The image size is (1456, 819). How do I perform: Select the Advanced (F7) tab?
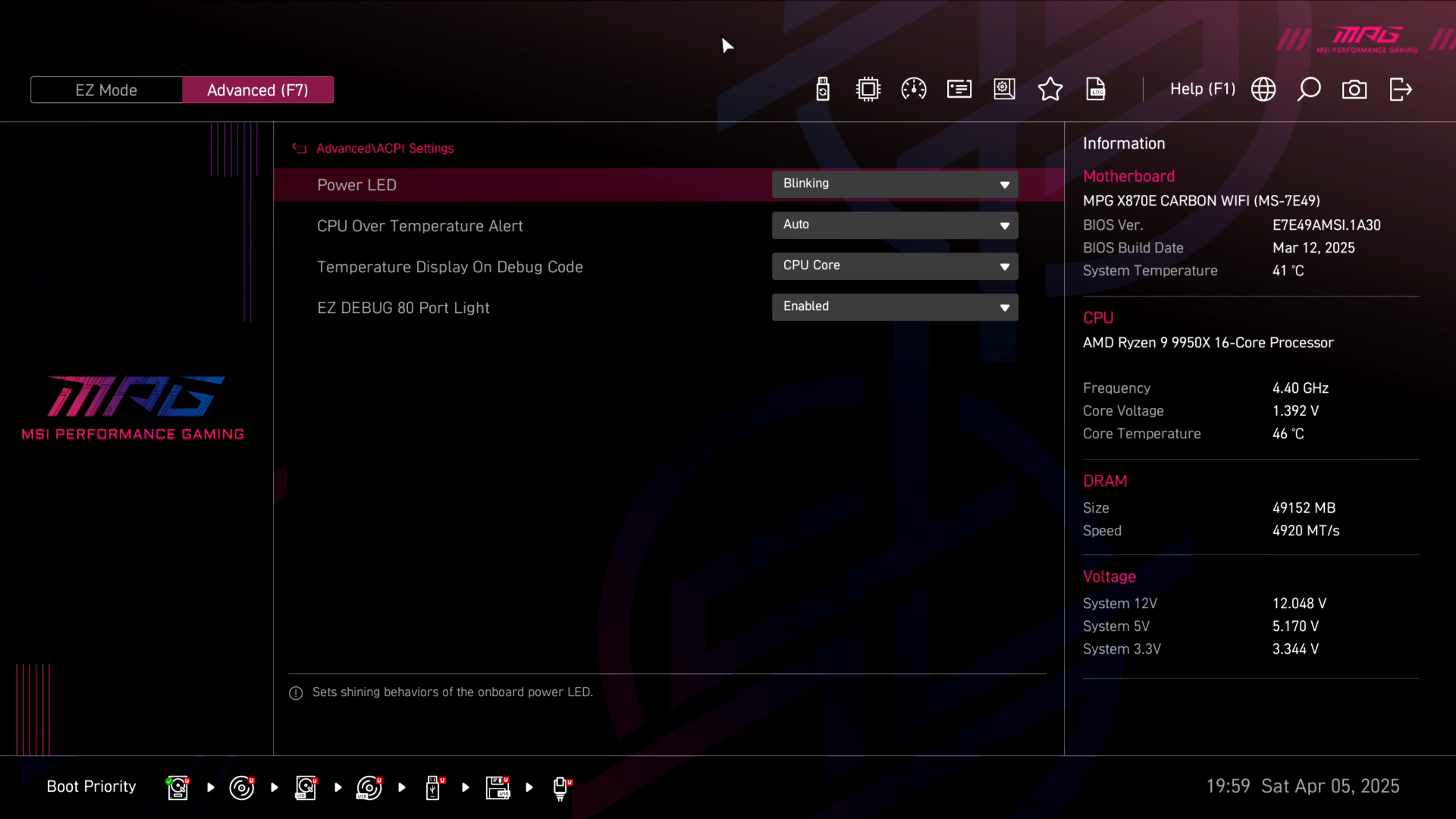click(258, 90)
